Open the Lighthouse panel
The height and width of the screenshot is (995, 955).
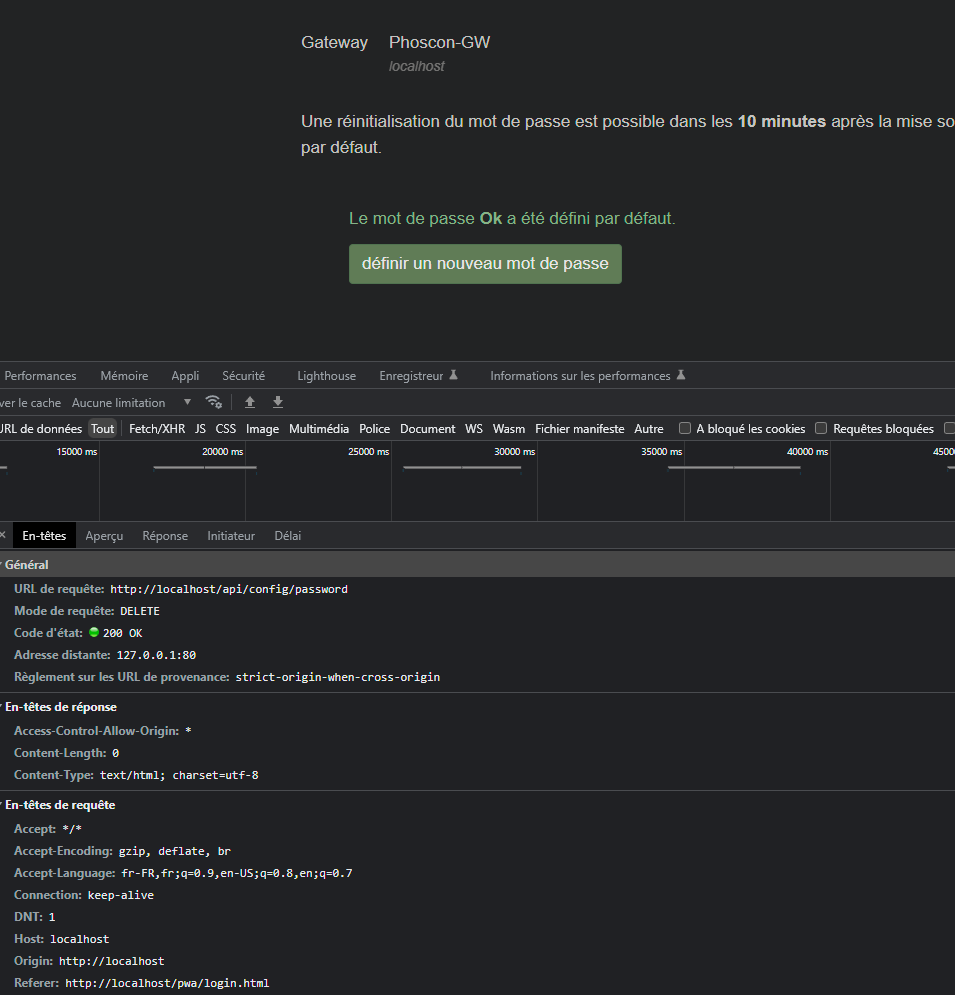pos(326,375)
